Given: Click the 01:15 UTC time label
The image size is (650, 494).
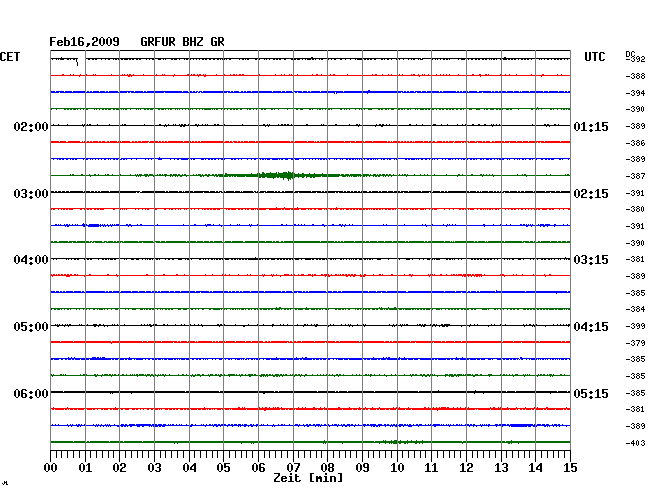Looking at the screenshot, I should point(591,126).
